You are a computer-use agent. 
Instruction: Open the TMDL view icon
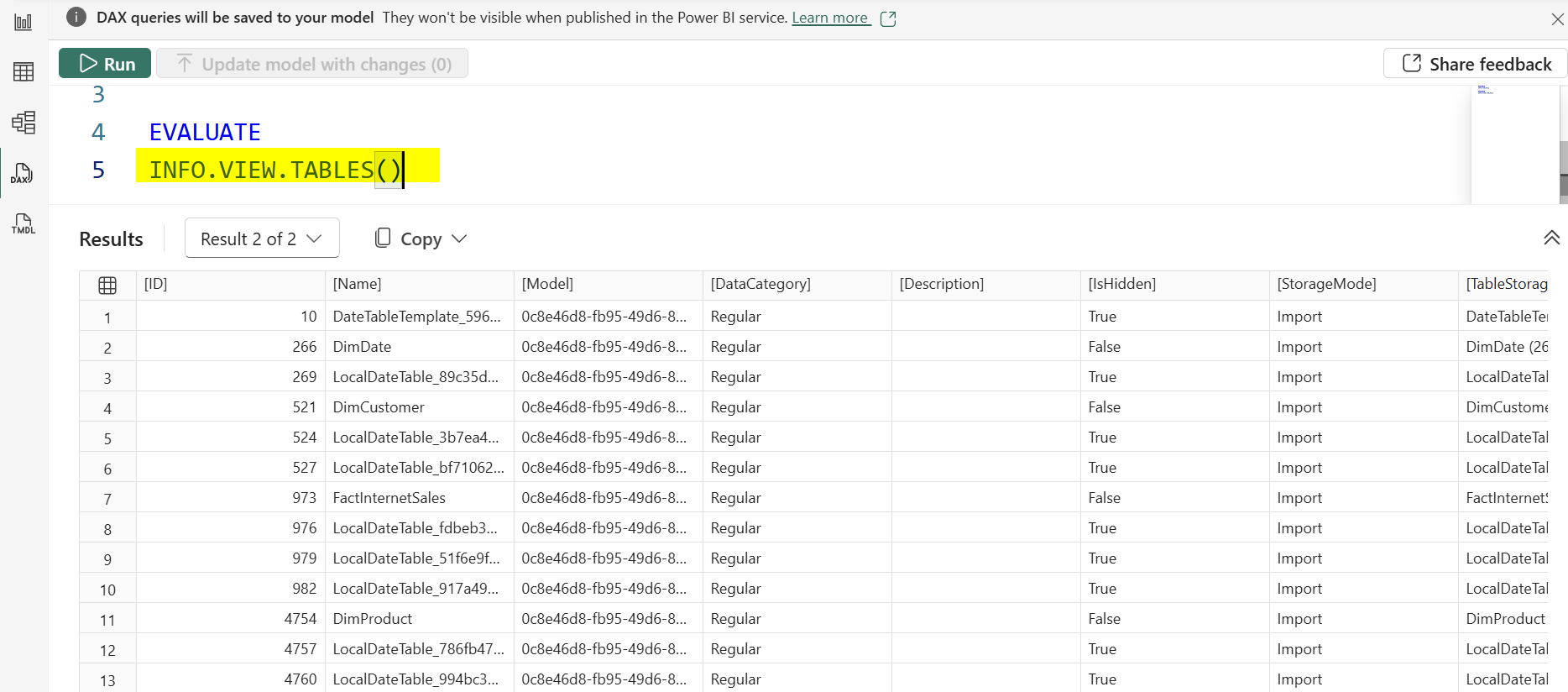(x=24, y=223)
